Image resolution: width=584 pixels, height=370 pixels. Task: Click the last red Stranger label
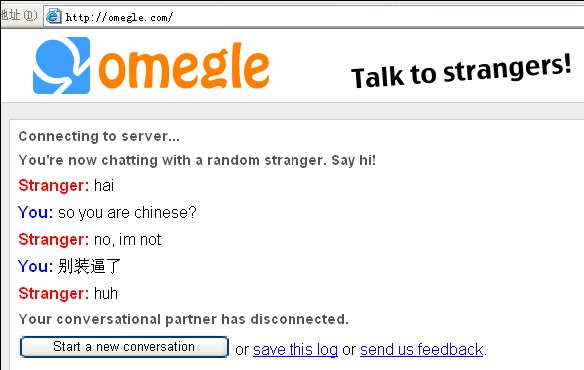54,294
